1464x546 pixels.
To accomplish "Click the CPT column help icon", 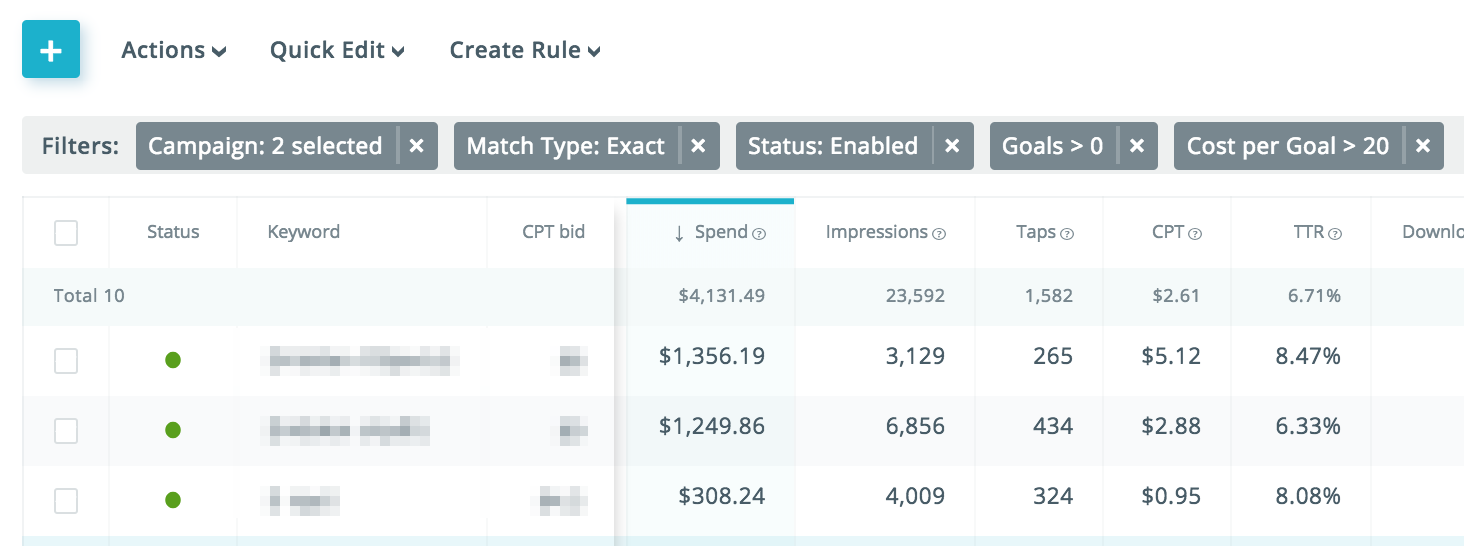I will click(x=1195, y=234).
